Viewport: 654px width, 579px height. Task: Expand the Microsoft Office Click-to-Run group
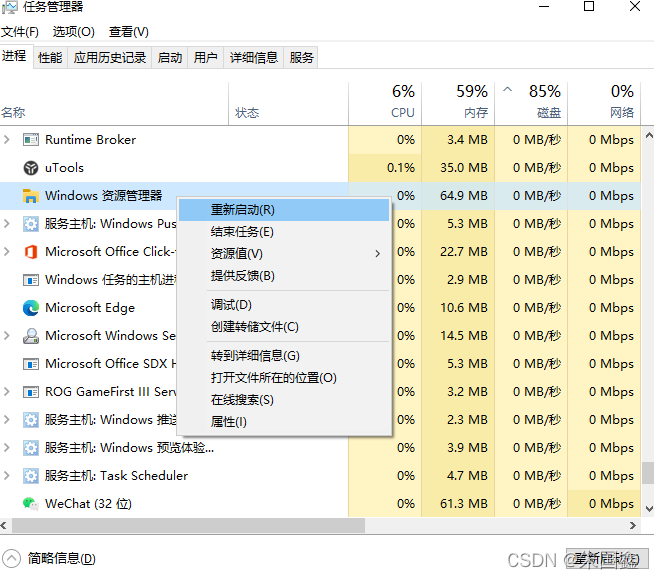click(x=7, y=252)
